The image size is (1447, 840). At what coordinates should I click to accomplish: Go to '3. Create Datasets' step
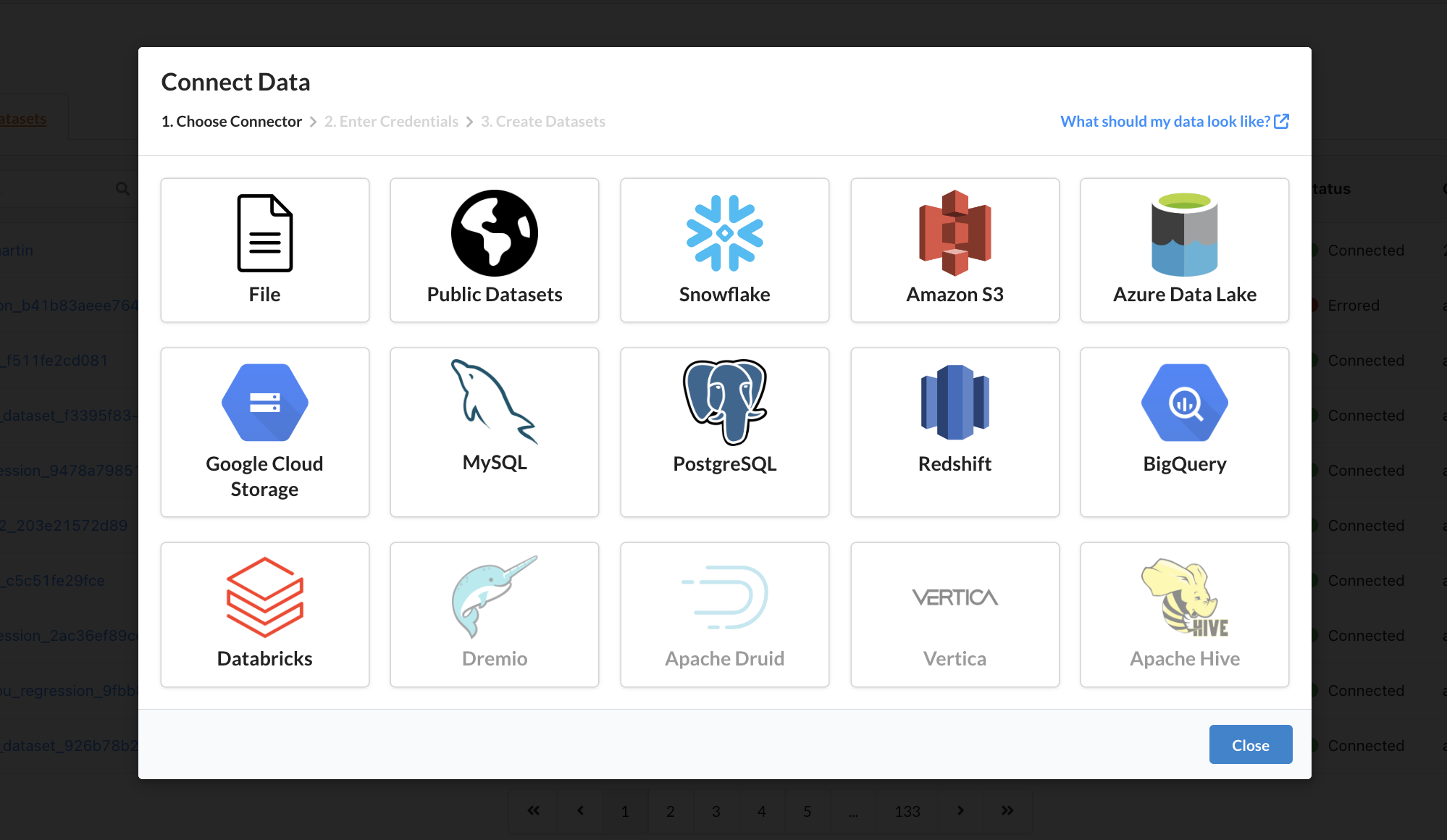point(543,121)
